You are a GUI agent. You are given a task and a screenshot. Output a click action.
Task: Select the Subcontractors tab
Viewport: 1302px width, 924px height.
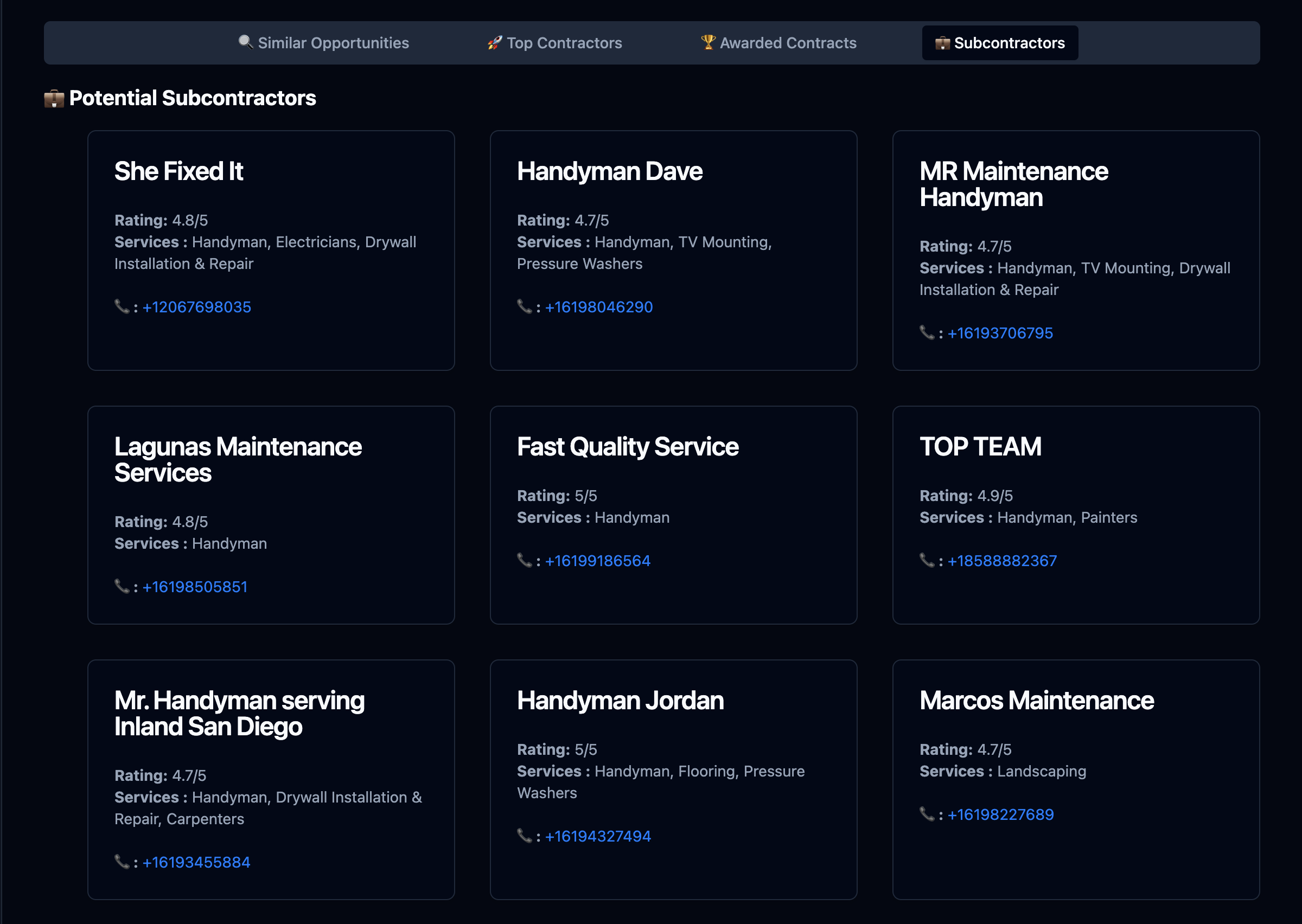1000,43
